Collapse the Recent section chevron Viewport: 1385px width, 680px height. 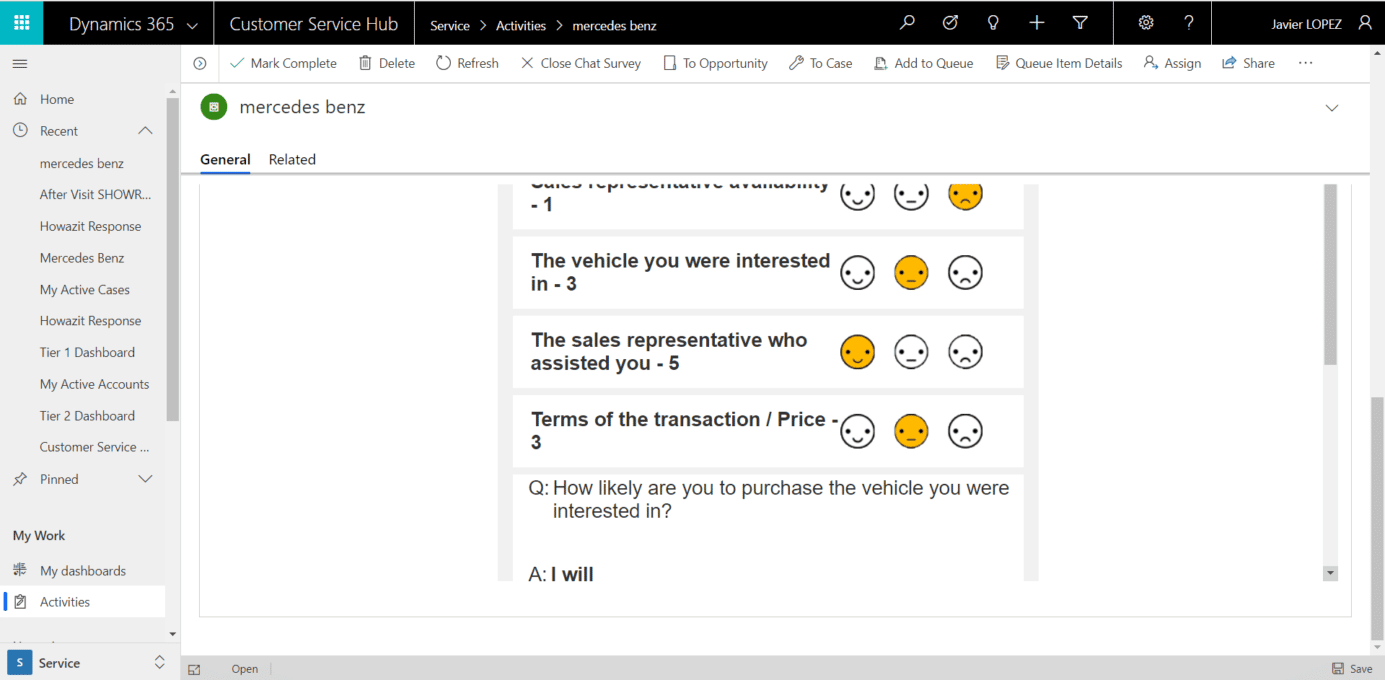point(145,131)
